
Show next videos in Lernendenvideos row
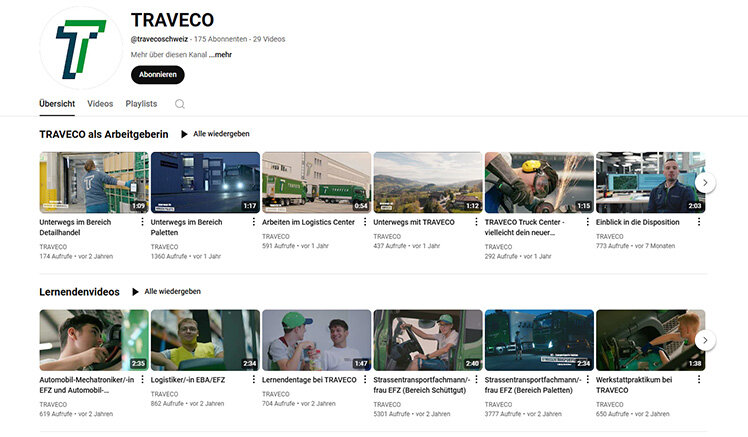(705, 340)
